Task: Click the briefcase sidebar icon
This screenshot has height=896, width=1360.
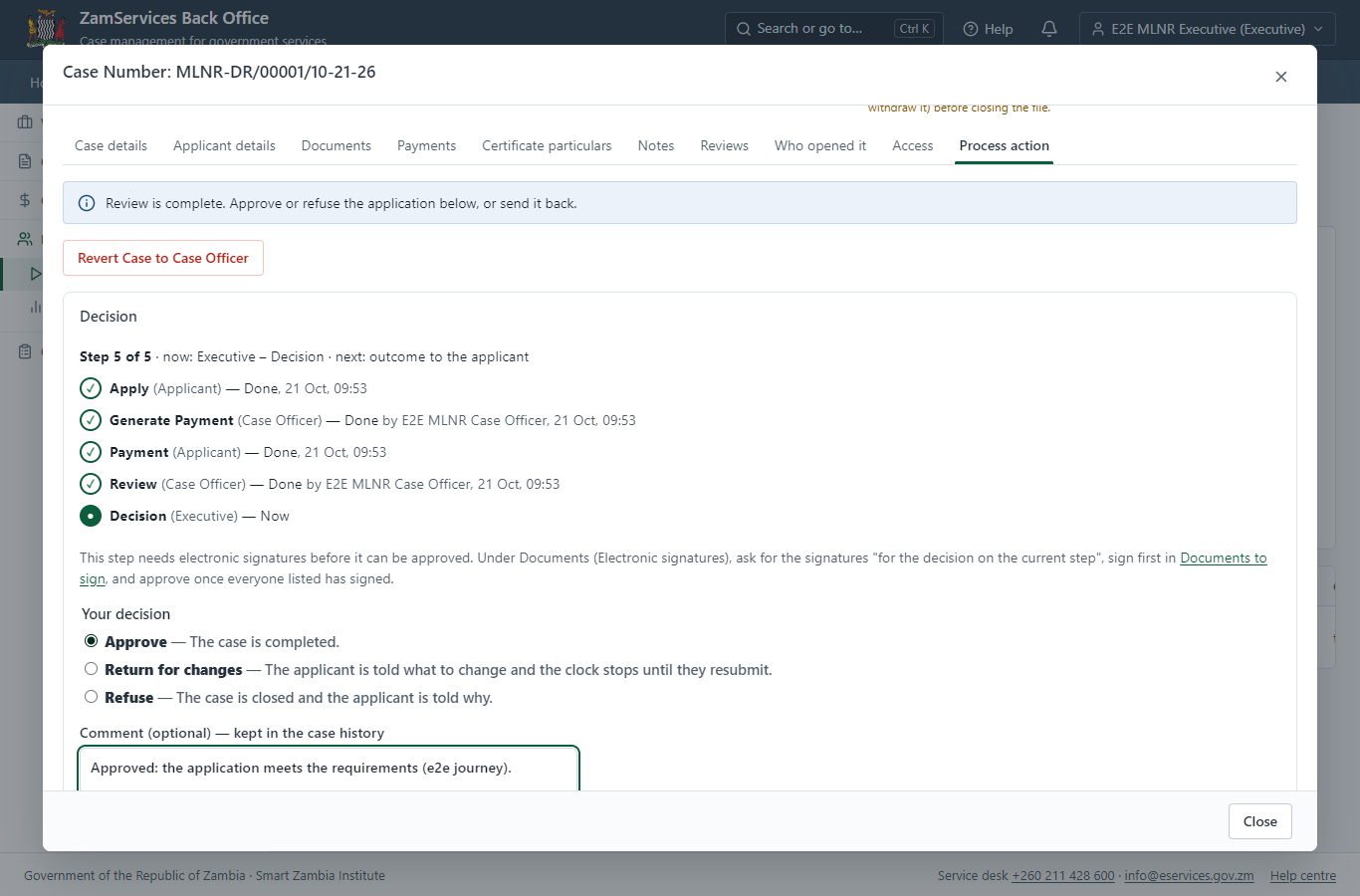Action: pos(25,122)
